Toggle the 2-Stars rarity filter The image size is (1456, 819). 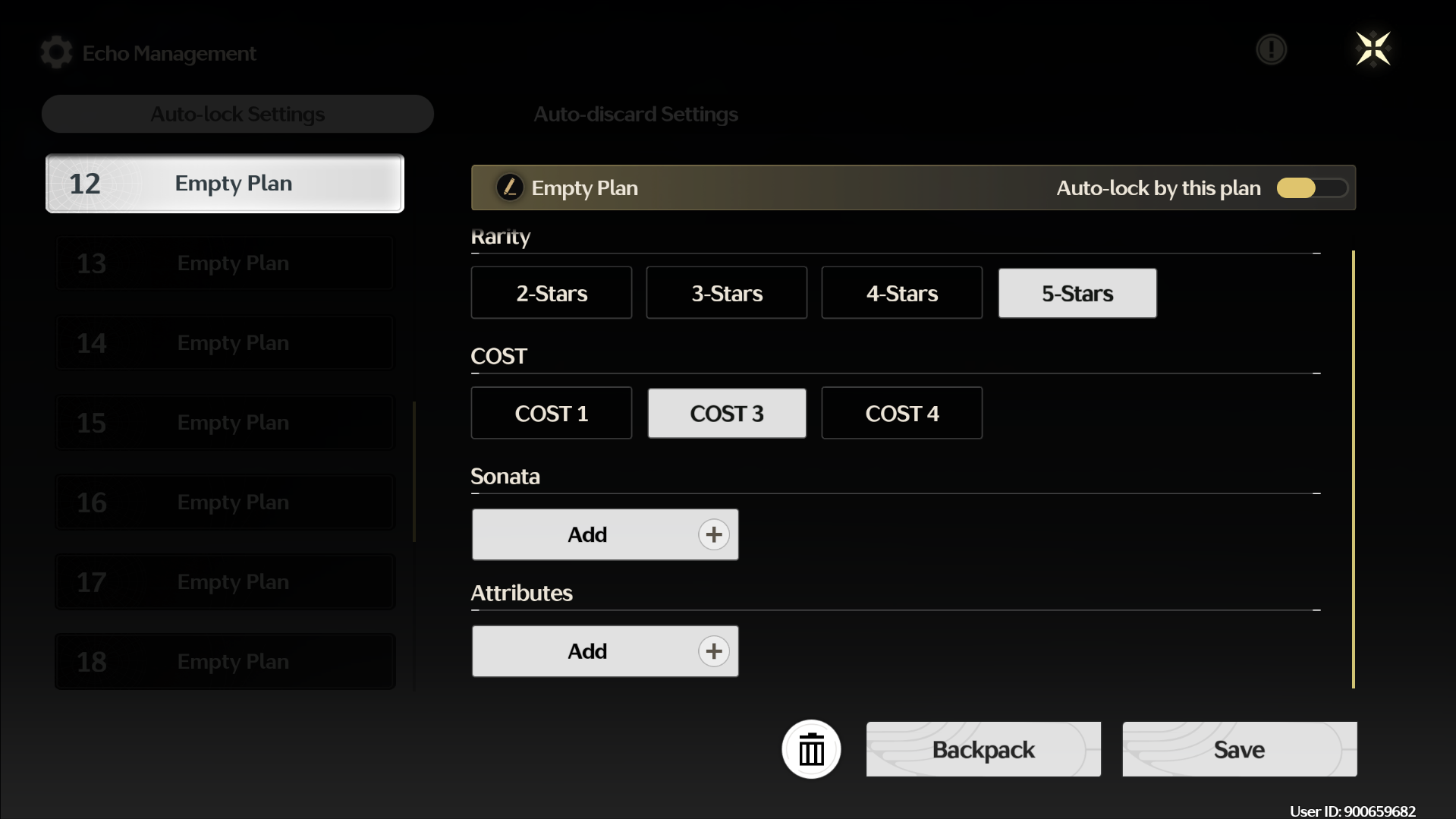[x=552, y=293]
